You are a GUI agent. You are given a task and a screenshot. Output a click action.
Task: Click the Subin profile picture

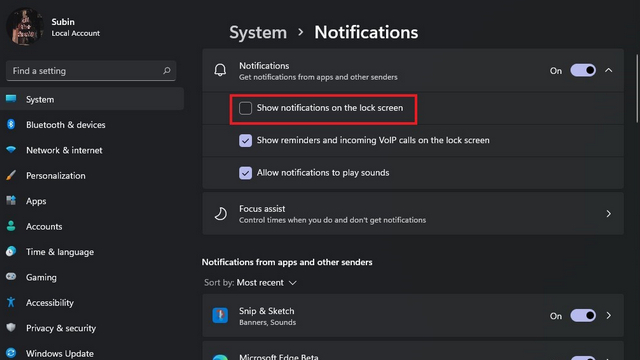click(x=25, y=27)
